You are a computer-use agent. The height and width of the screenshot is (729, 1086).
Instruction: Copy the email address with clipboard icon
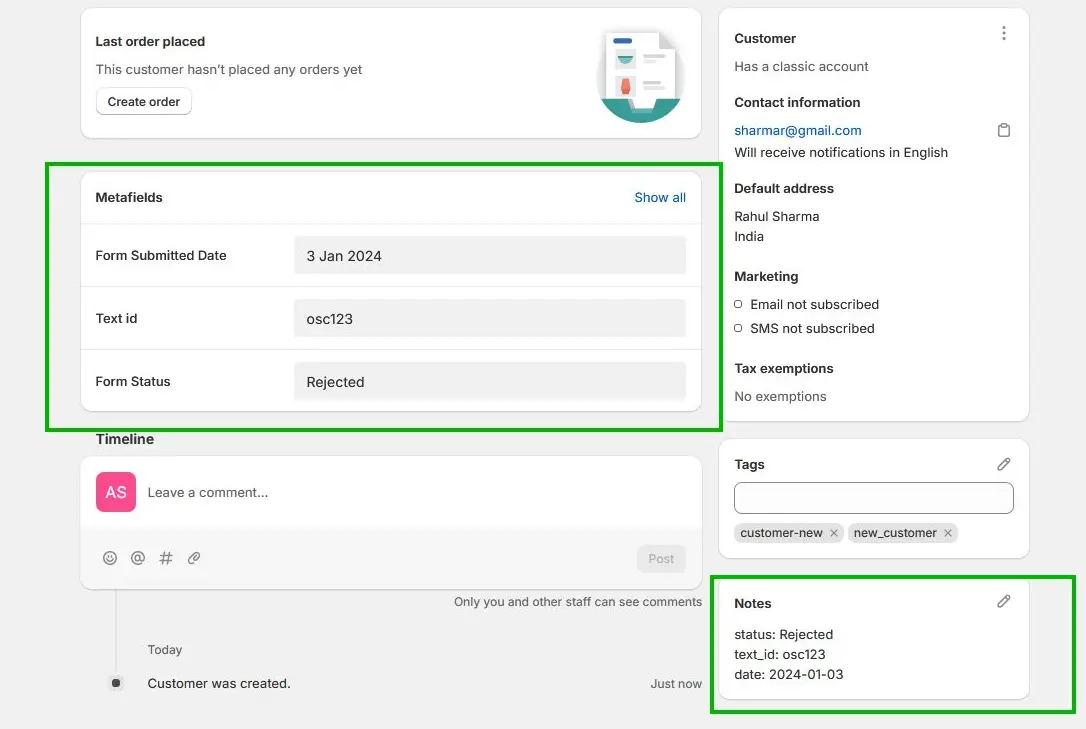click(1004, 131)
